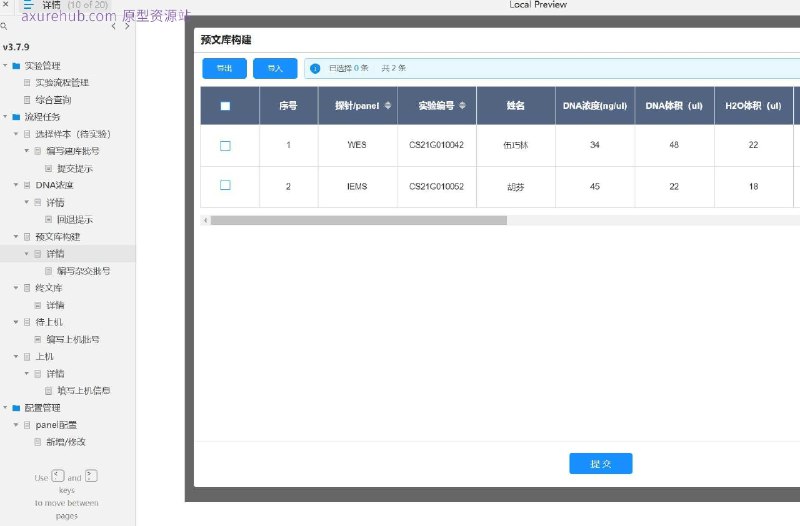Screen dimensions: 800x526
Task: Click page icon next to 终文库
Action: [27, 288]
